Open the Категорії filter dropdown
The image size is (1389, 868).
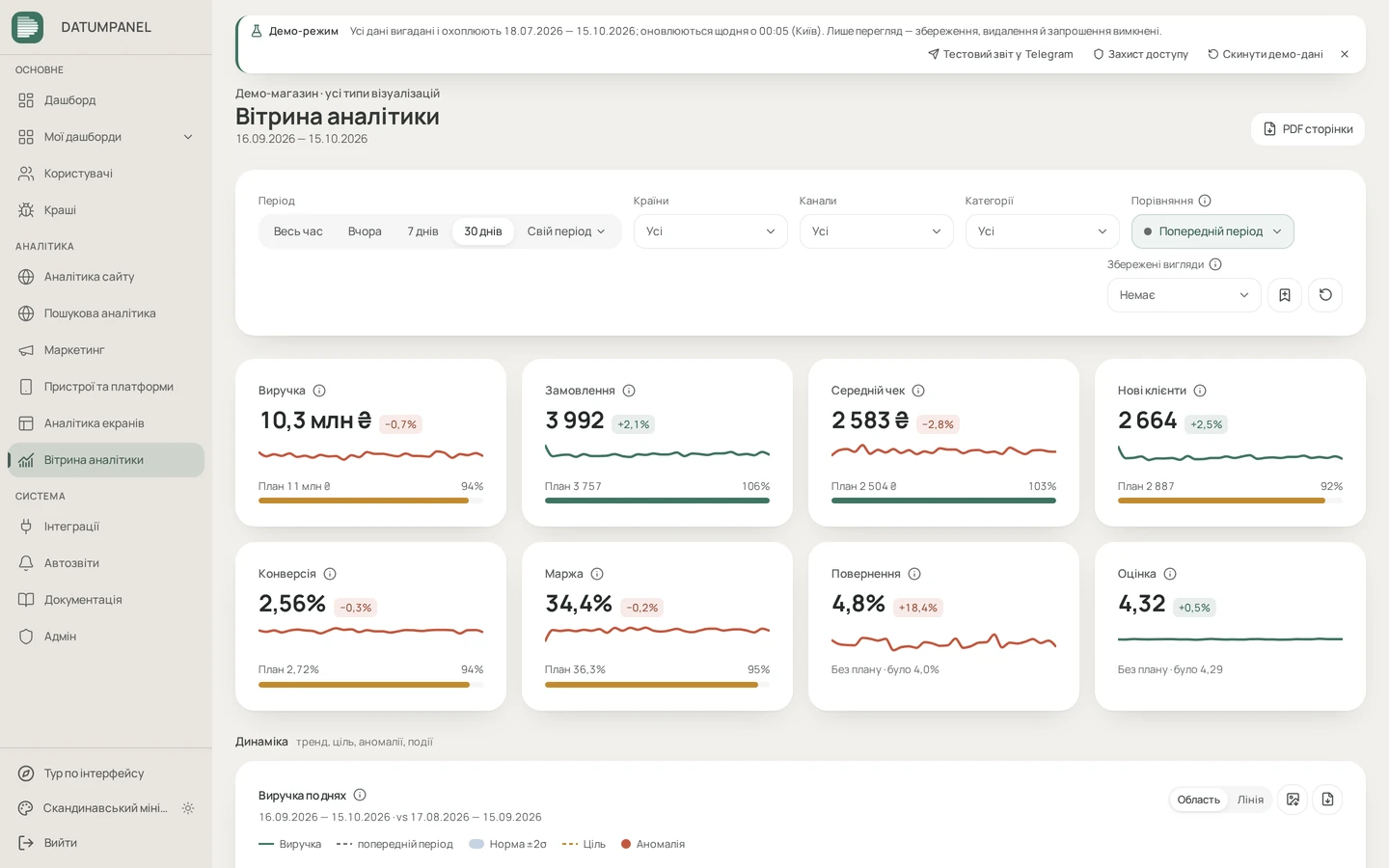1043,231
